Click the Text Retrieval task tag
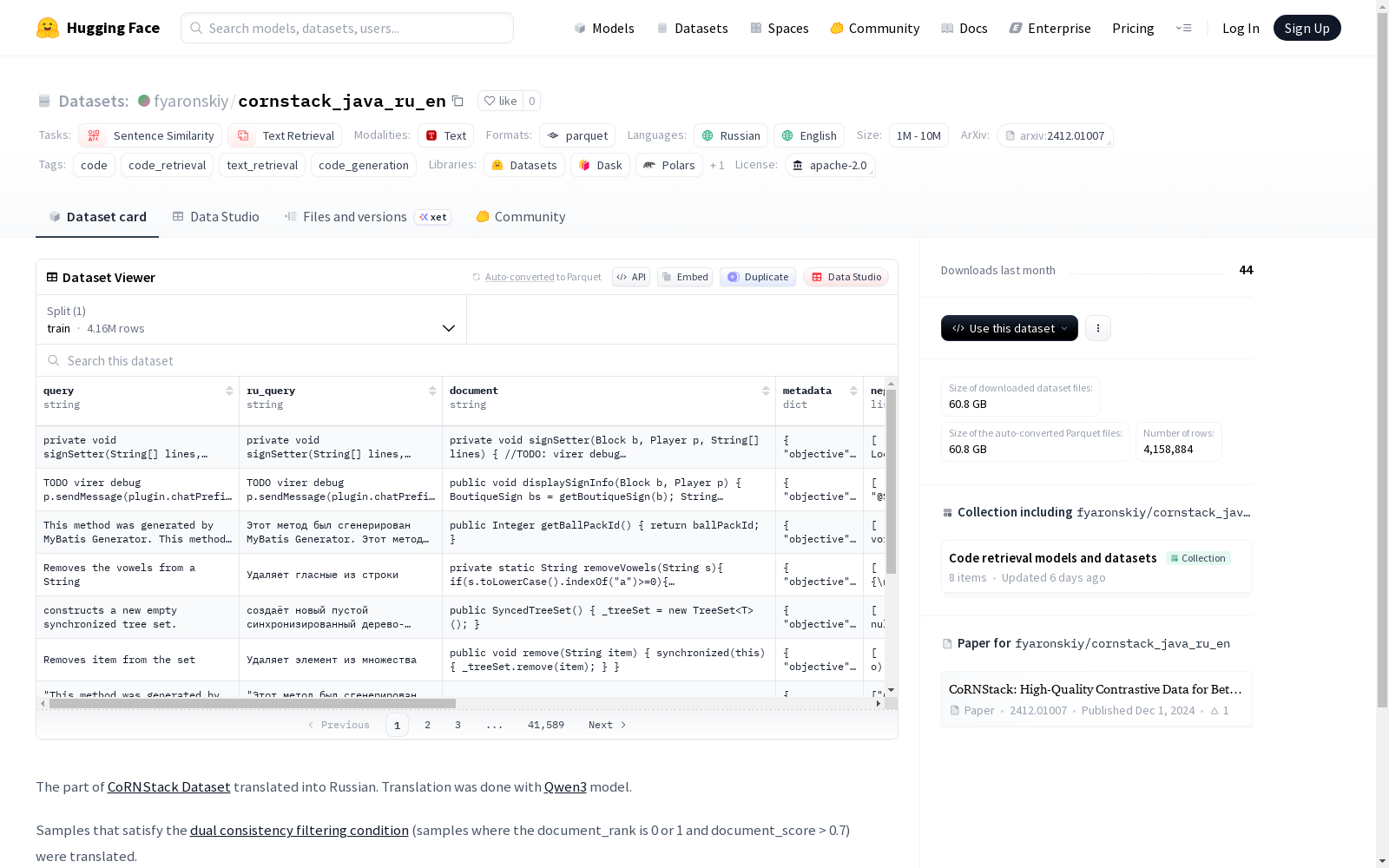1389x868 pixels. tap(285, 135)
